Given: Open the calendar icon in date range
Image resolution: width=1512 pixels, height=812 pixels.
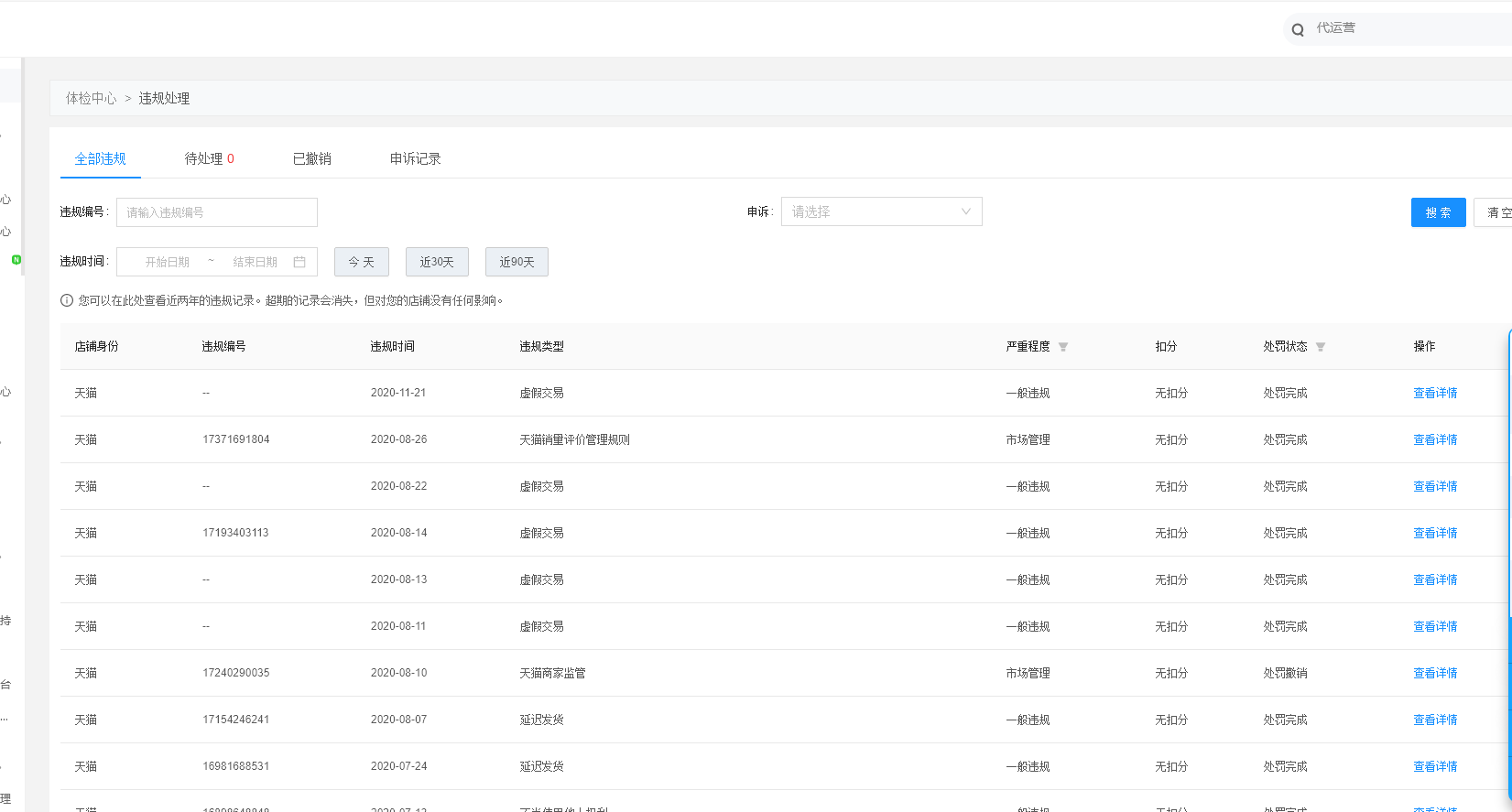Looking at the screenshot, I should (299, 262).
